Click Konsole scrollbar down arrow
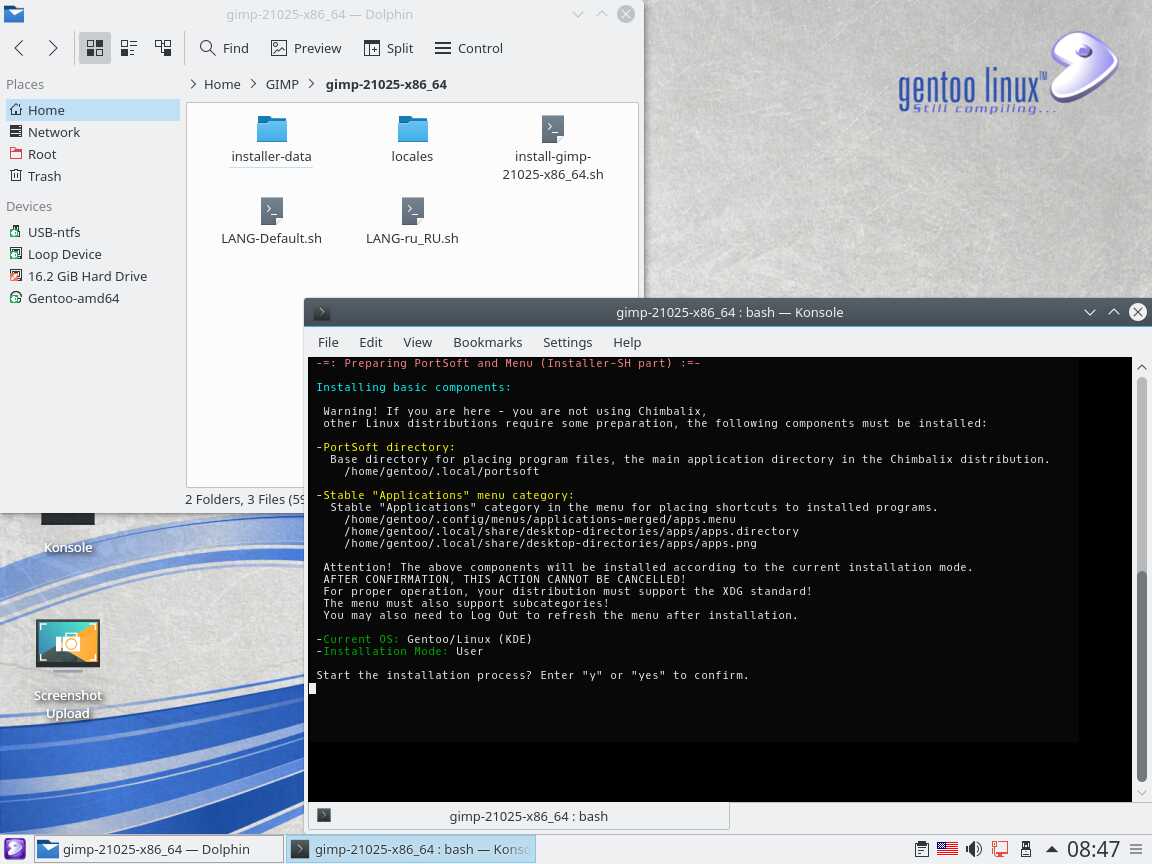1152x864 pixels. pyautogui.click(x=1142, y=793)
